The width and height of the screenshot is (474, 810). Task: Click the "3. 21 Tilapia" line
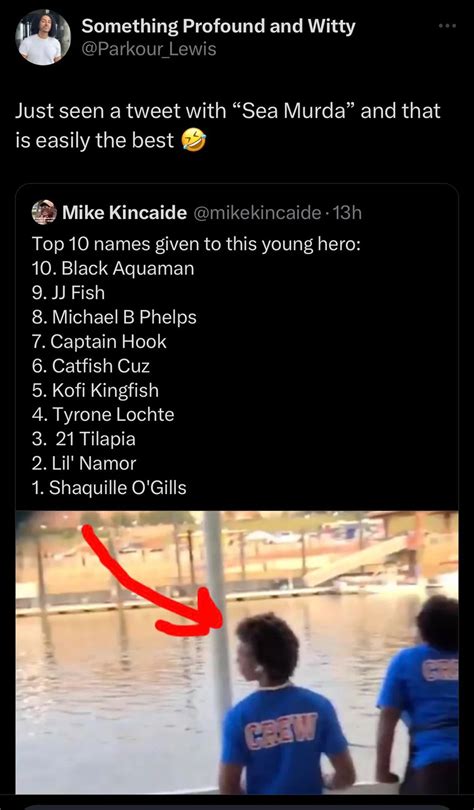point(84,439)
